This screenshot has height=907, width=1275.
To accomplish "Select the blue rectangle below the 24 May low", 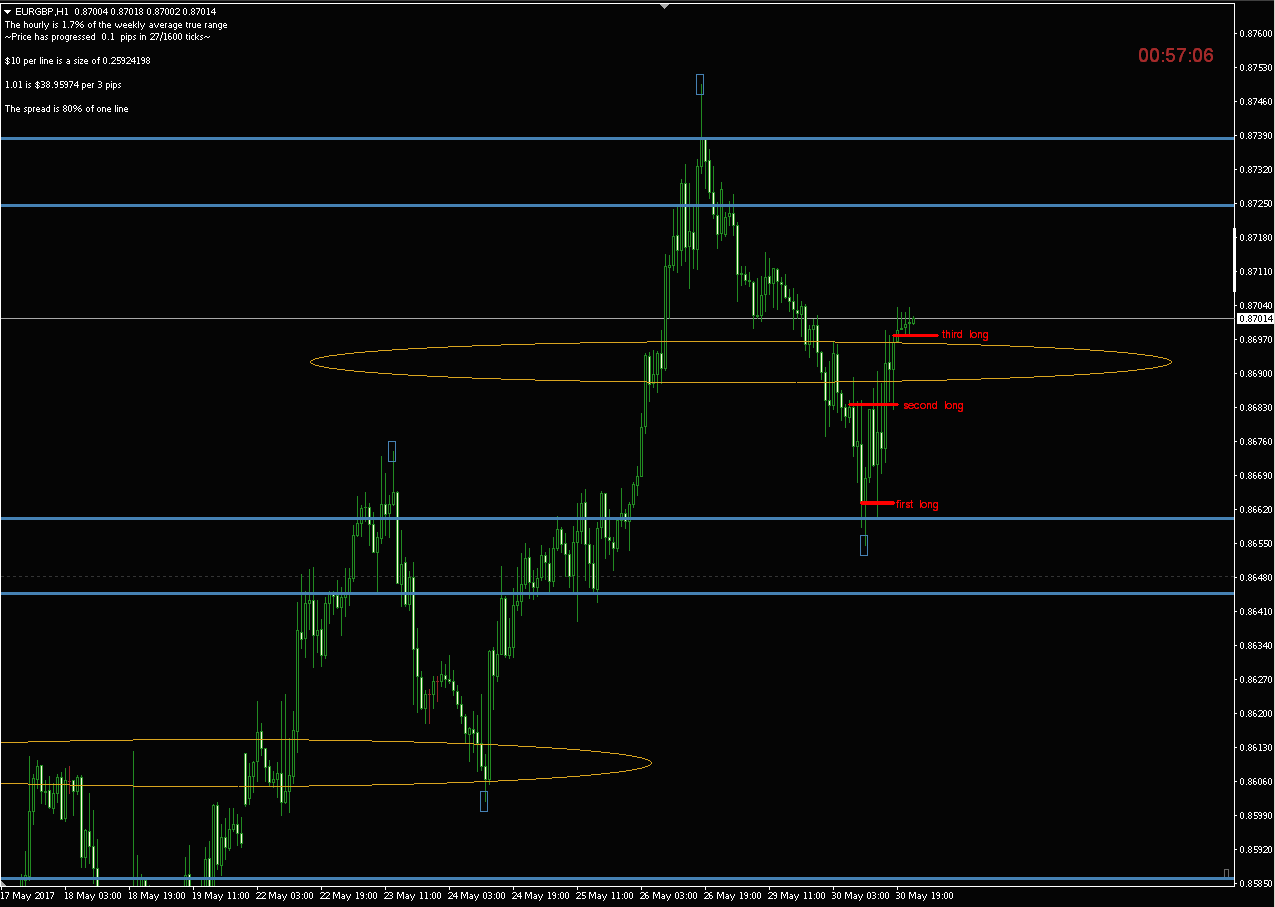I will [484, 801].
